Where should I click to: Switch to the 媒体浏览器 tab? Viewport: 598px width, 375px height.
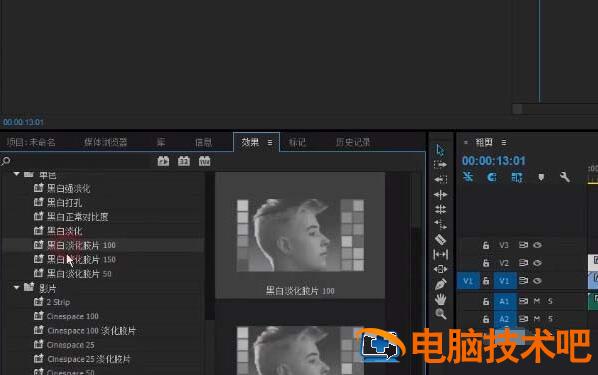[x=105, y=142]
